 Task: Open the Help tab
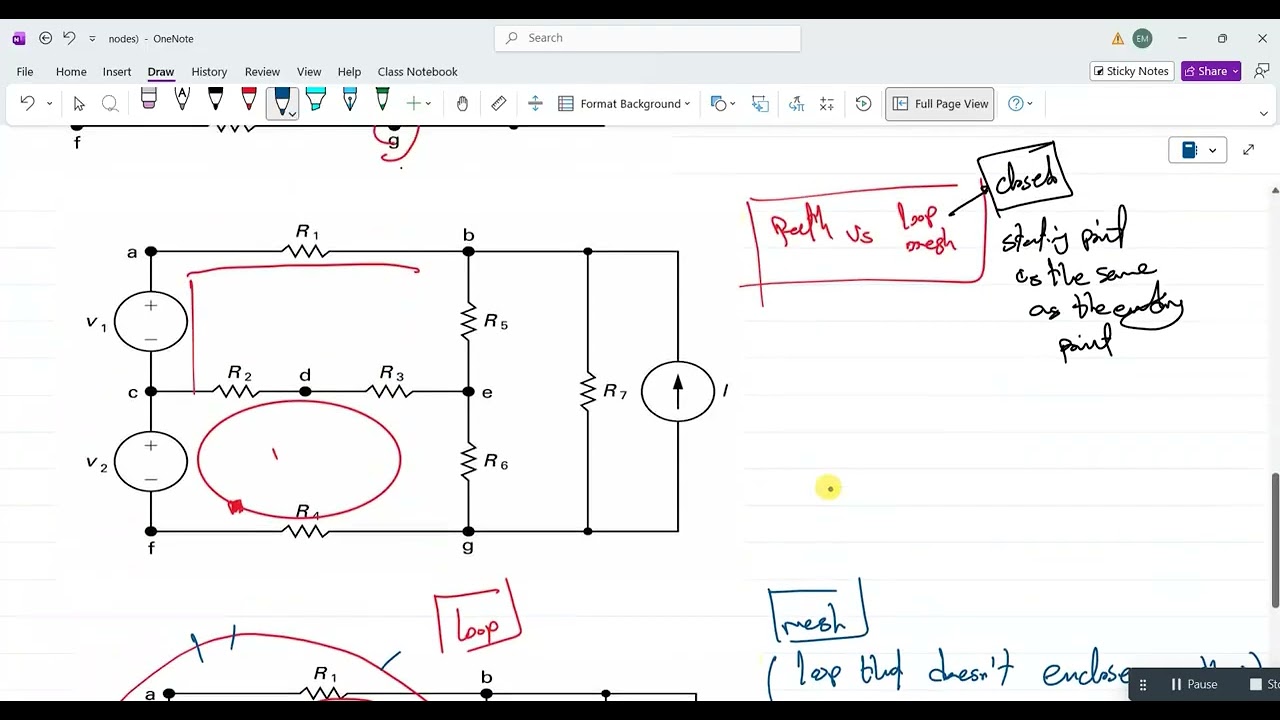coord(349,72)
